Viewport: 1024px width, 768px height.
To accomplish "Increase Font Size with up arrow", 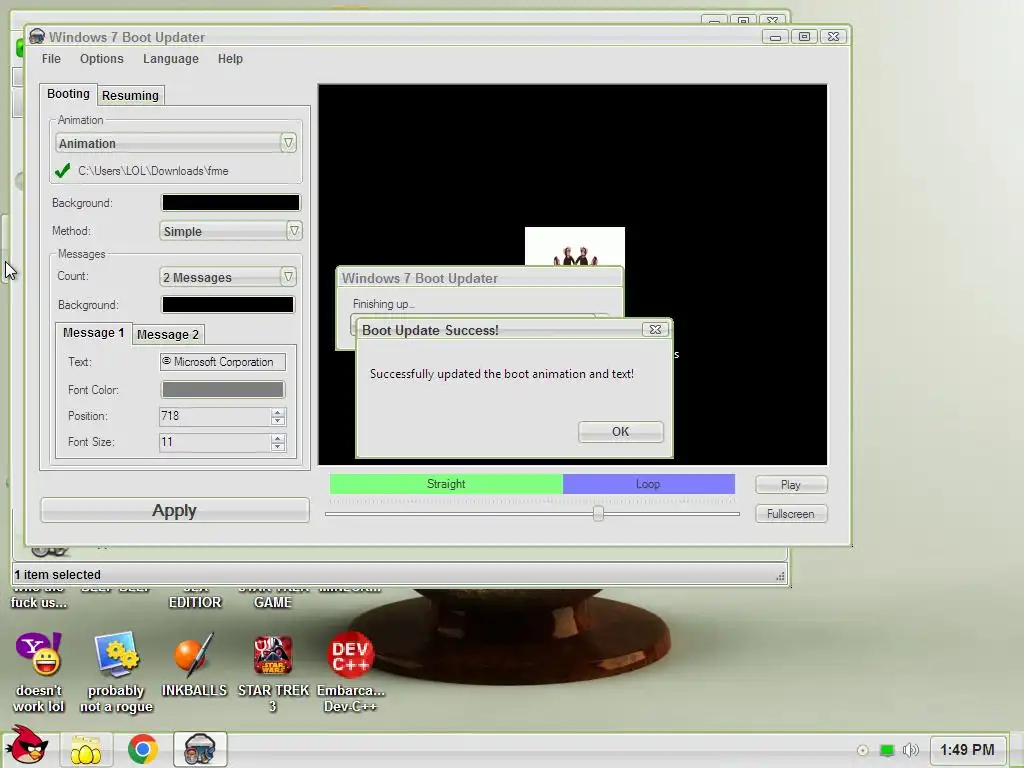I will coord(278,438).
